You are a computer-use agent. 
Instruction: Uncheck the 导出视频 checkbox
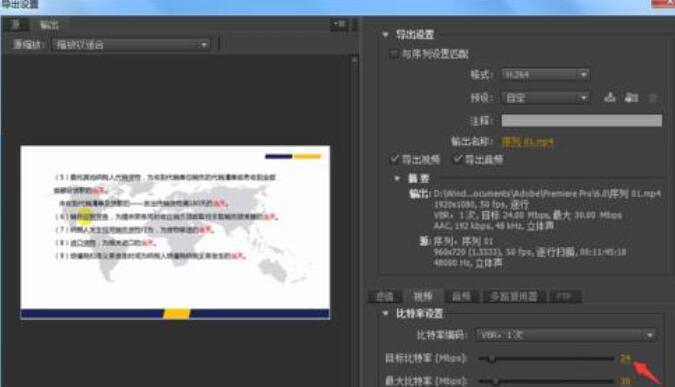394,159
